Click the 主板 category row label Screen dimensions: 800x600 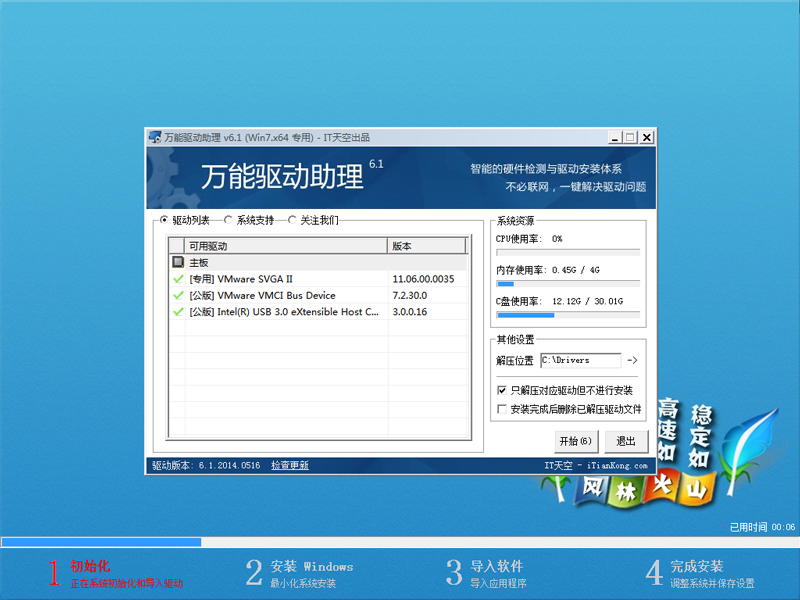(x=198, y=262)
